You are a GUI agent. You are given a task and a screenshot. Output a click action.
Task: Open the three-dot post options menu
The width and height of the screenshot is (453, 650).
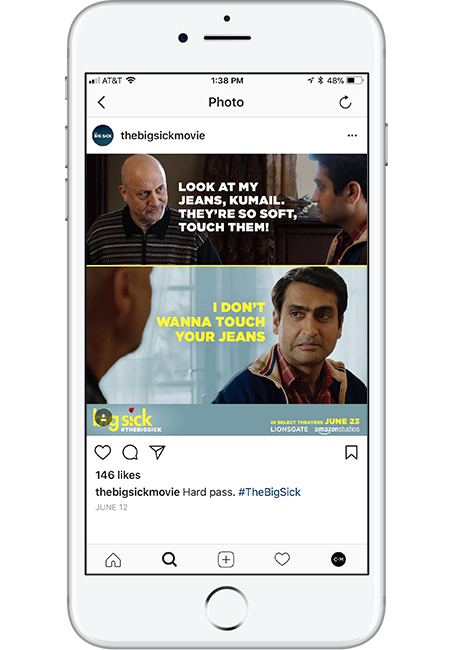point(352,135)
